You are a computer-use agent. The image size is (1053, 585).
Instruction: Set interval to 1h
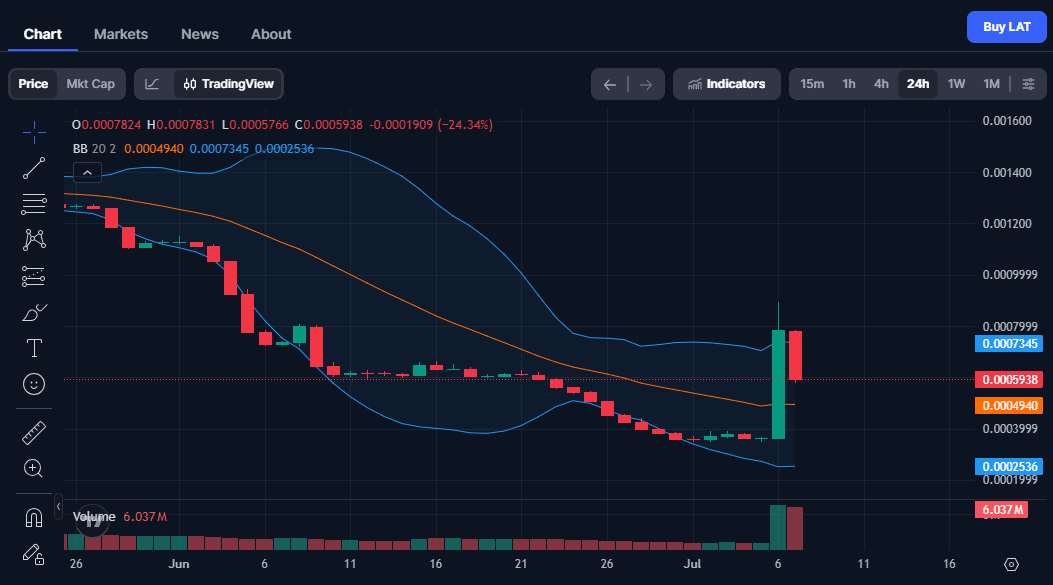849,84
